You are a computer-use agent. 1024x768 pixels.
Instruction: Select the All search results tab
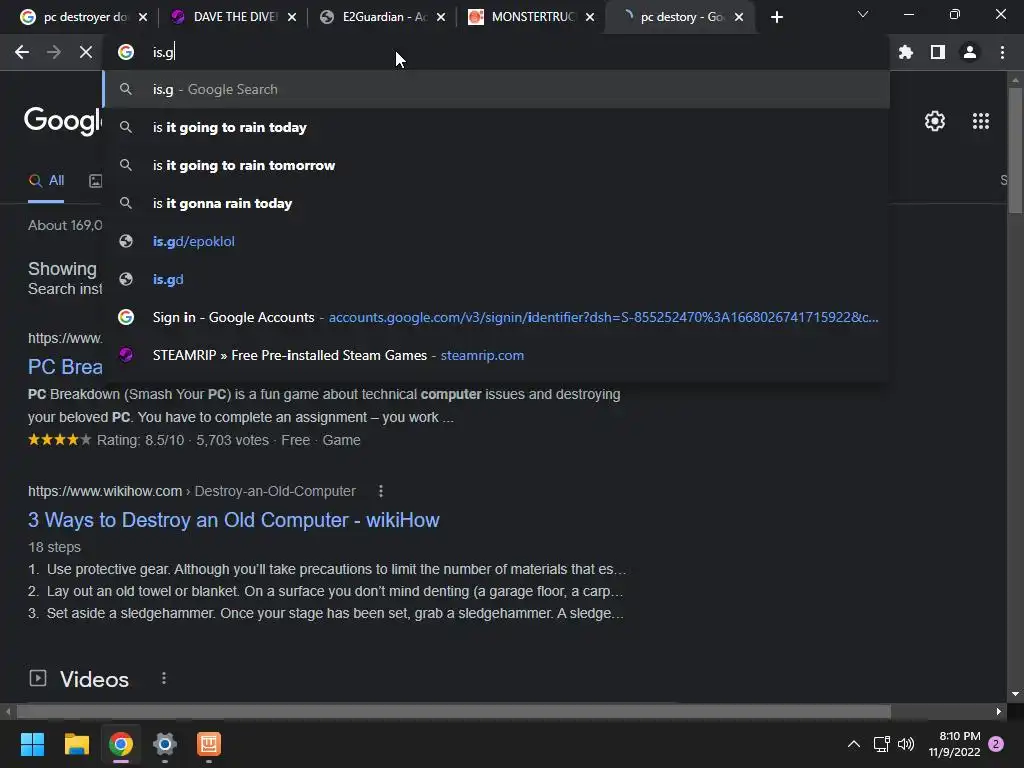click(x=46, y=181)
